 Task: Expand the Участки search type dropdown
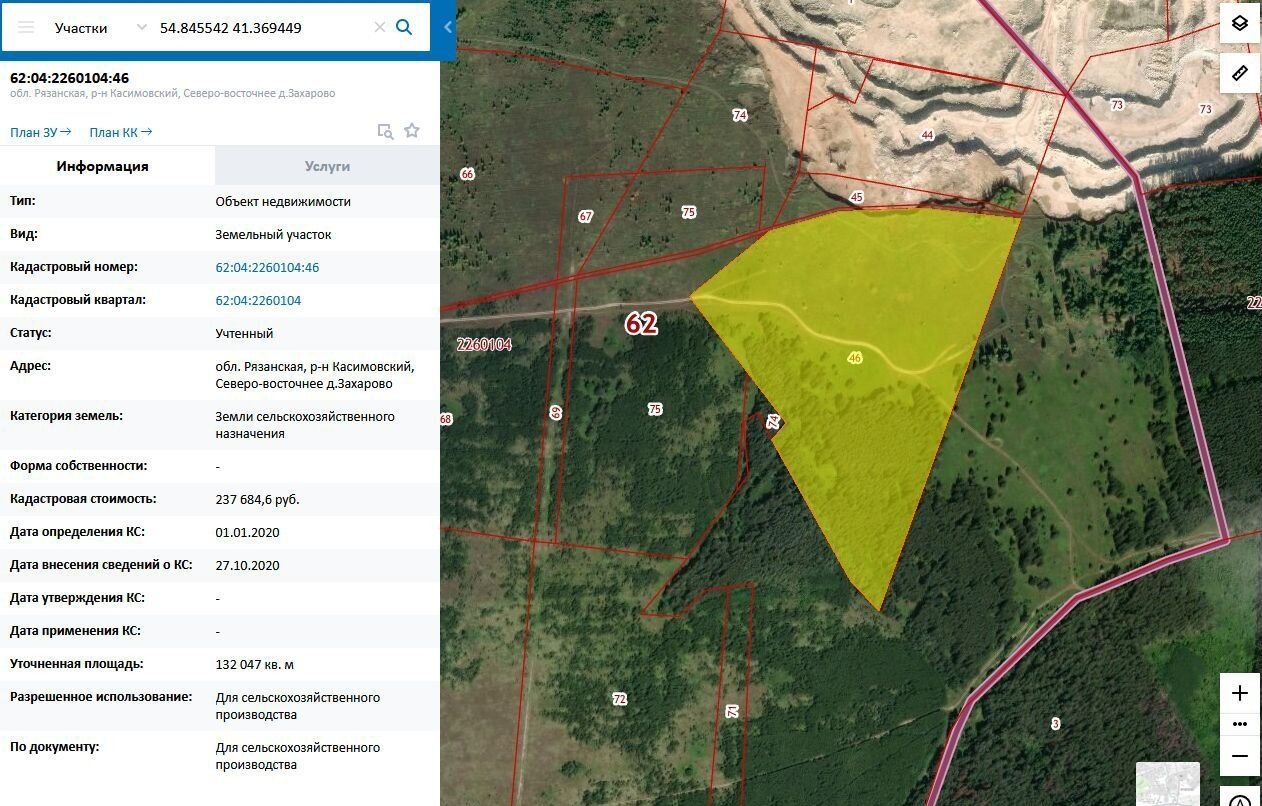pyautogui.click(x=140, y=28)
